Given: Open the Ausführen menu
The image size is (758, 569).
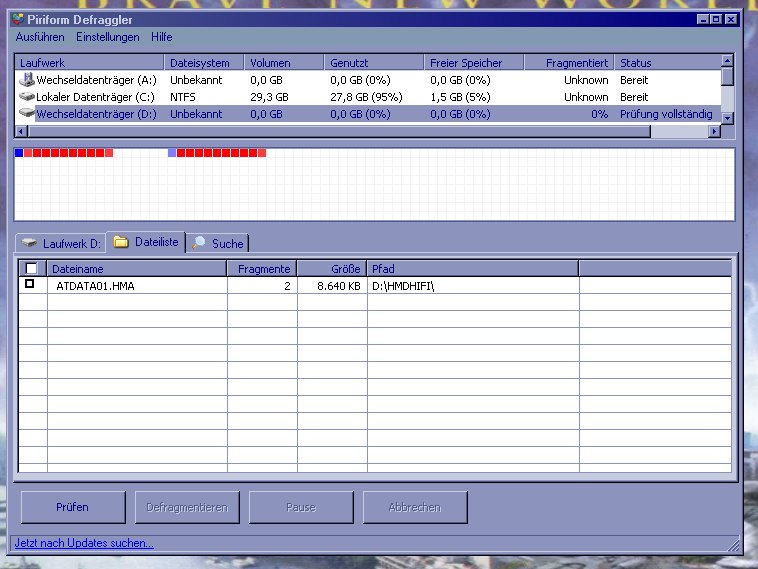Looking at the screenshot, I should point(40,37).
